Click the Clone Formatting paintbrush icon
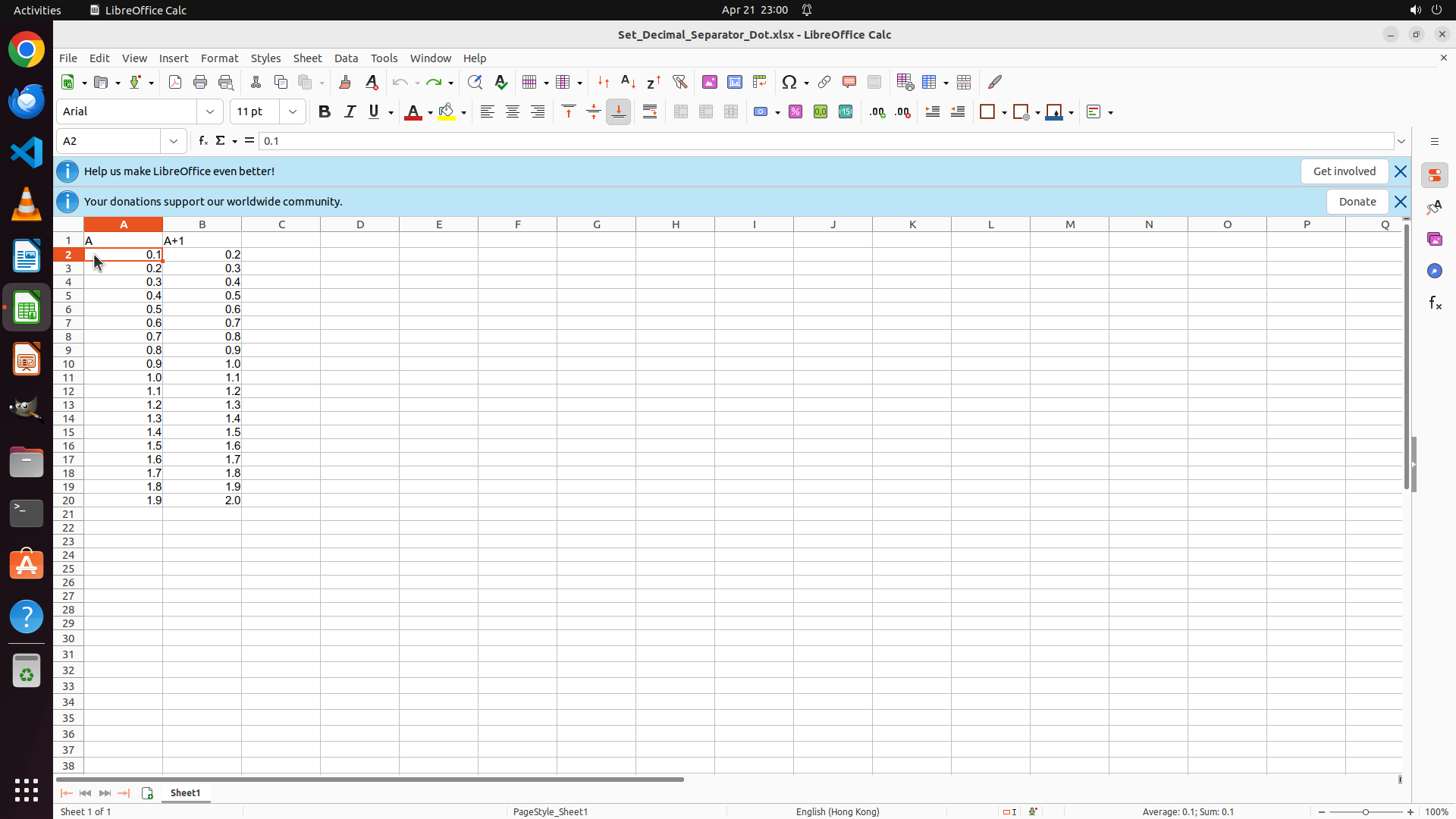The height and width of the screenshot is (819, 1456). point(345,82)
